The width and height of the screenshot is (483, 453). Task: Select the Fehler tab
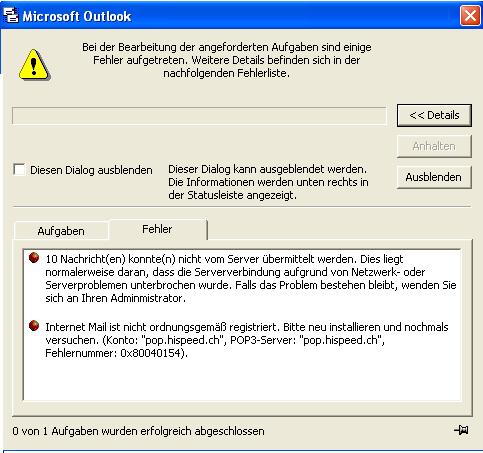pyautogui.click(x=157, y=229)
